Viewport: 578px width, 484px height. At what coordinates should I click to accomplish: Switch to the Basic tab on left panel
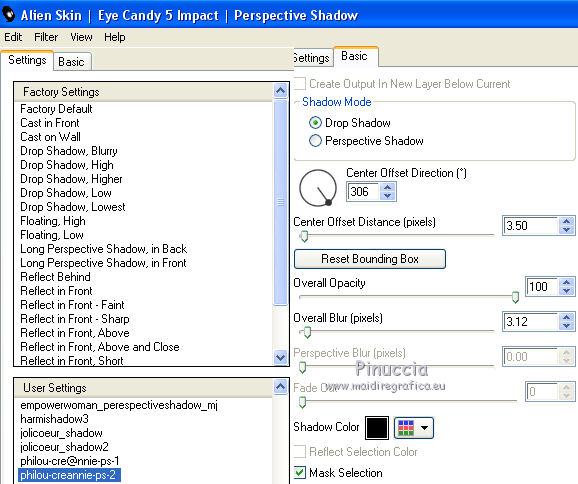pos(72,62)
